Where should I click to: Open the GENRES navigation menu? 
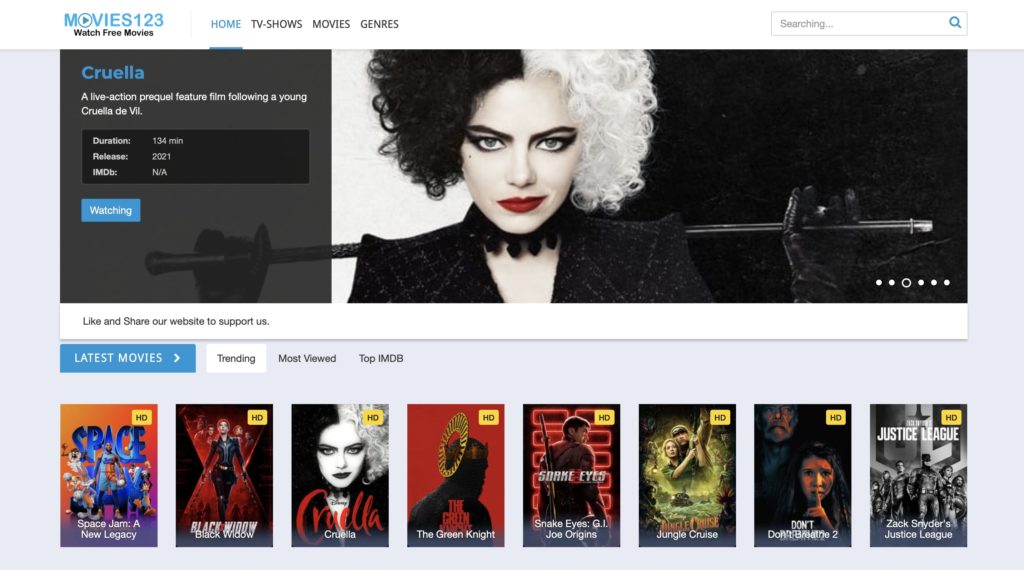[x=379, y=24]
